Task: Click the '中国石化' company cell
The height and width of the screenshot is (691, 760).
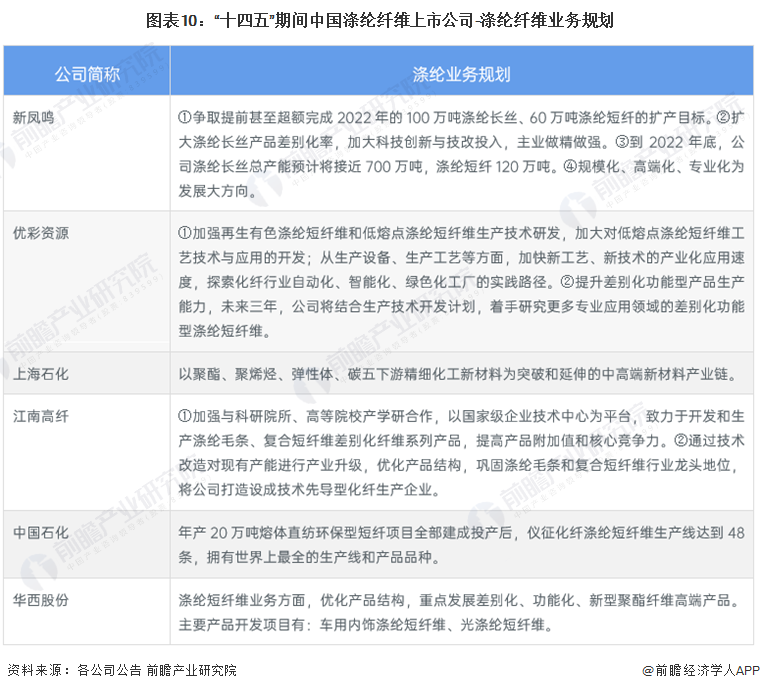Action: pos(87,544)
